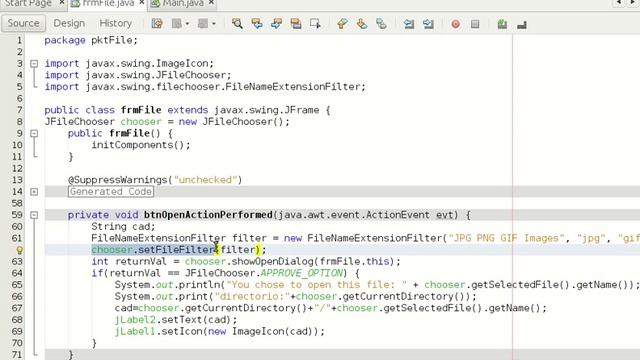Image resolution: width=640 pixels, height=360 pixels.
Task: Click the navigate Back toolbar icon
Action: tap(176, 24)
